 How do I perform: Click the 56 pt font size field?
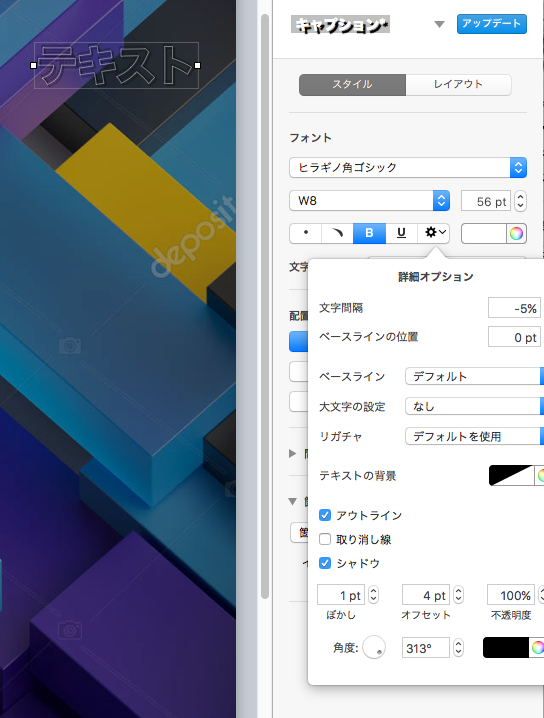pos(486,201)
